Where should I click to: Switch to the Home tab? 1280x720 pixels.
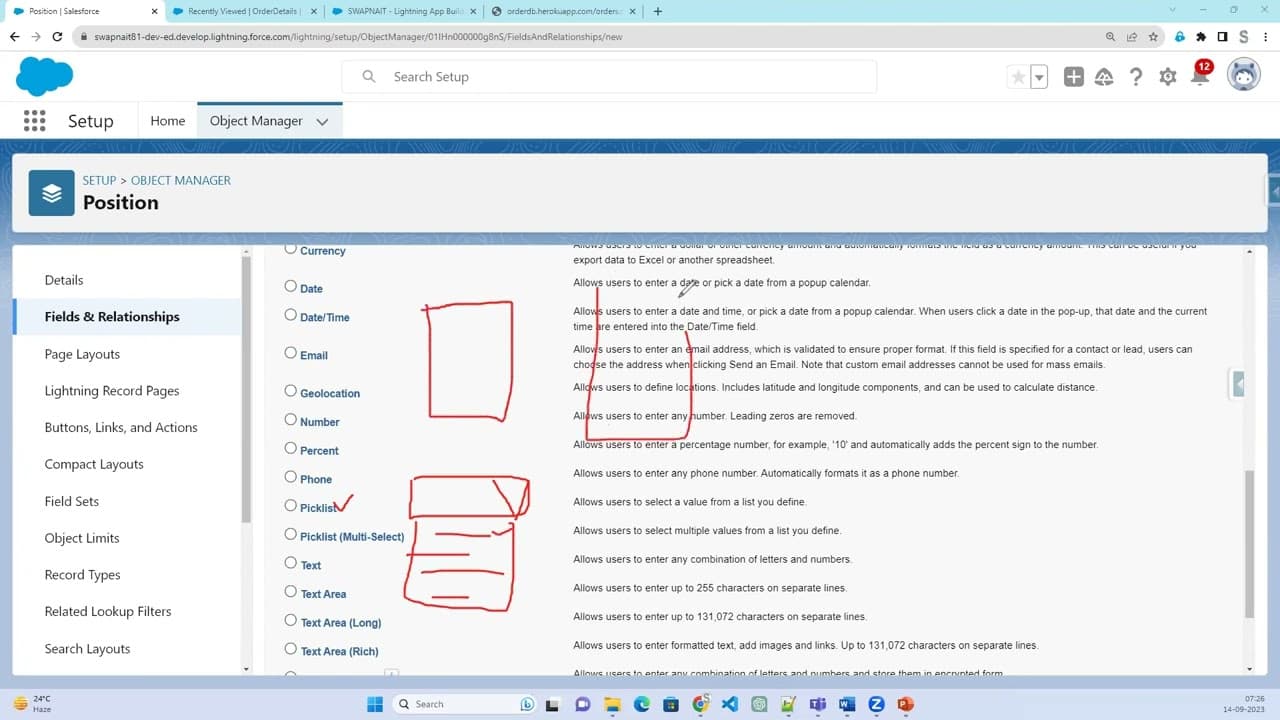(x=167, y=121)
